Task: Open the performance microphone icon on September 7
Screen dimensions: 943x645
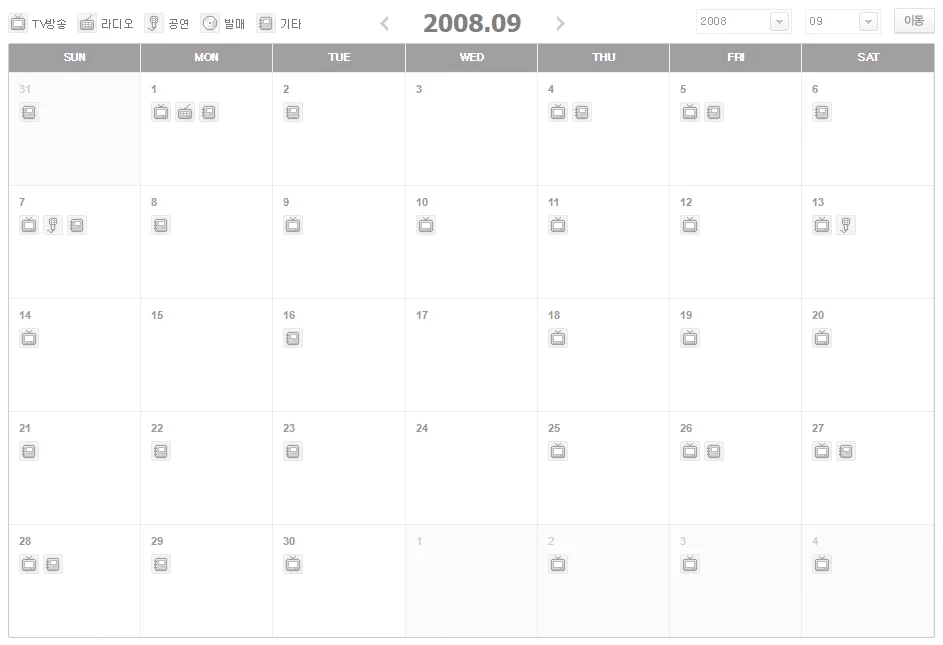Action: [52, 225]
